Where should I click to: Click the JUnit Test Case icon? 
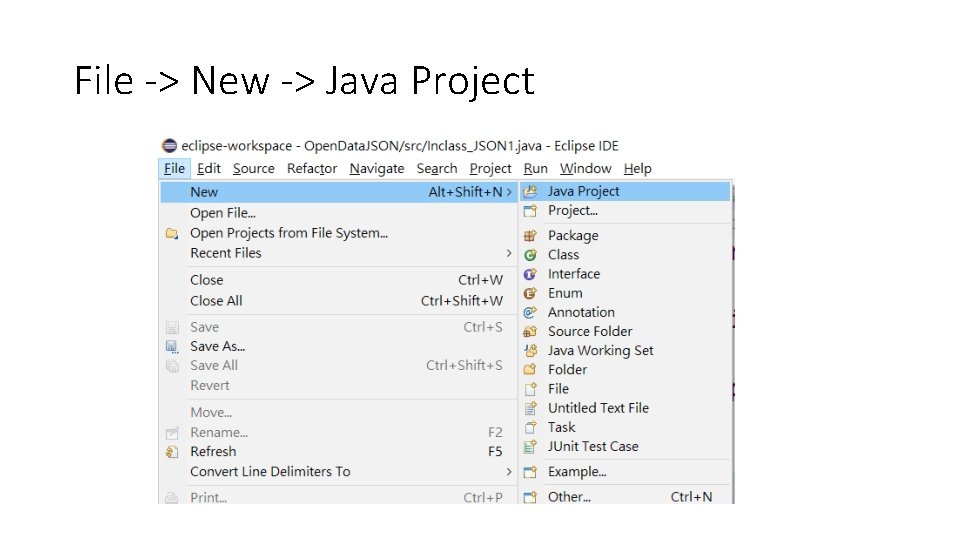click(530, 447)
